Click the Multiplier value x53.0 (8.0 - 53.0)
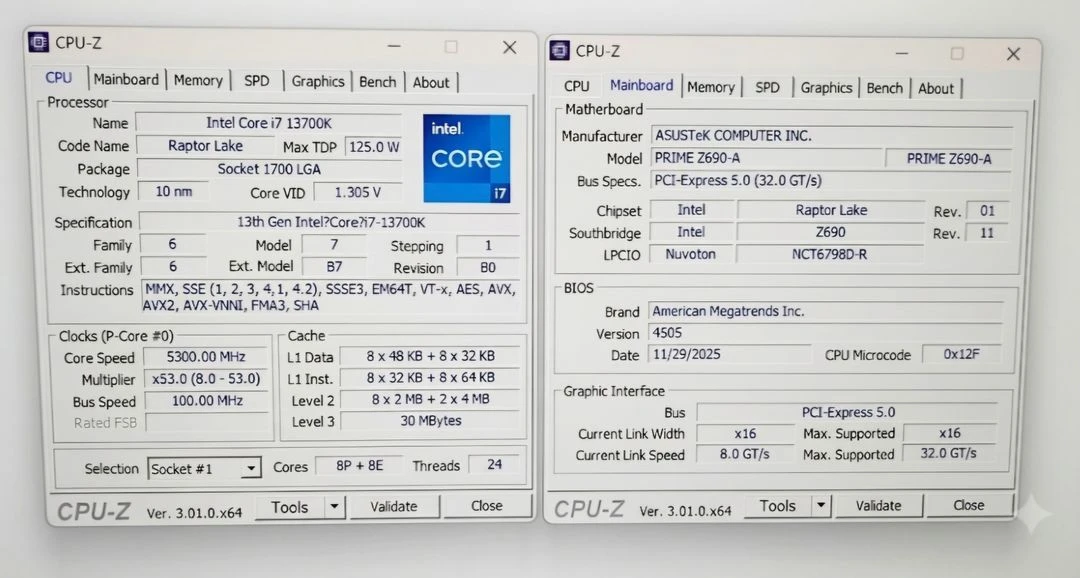Screen dimensions: 1080x578 206,379
